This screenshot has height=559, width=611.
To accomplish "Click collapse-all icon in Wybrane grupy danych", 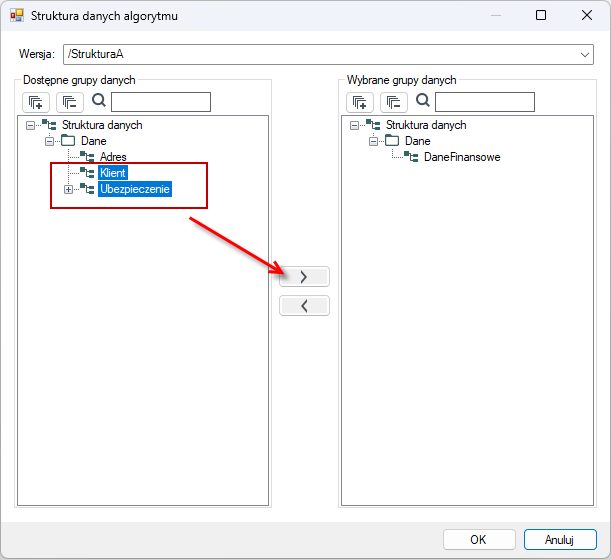I will (394, 102).
